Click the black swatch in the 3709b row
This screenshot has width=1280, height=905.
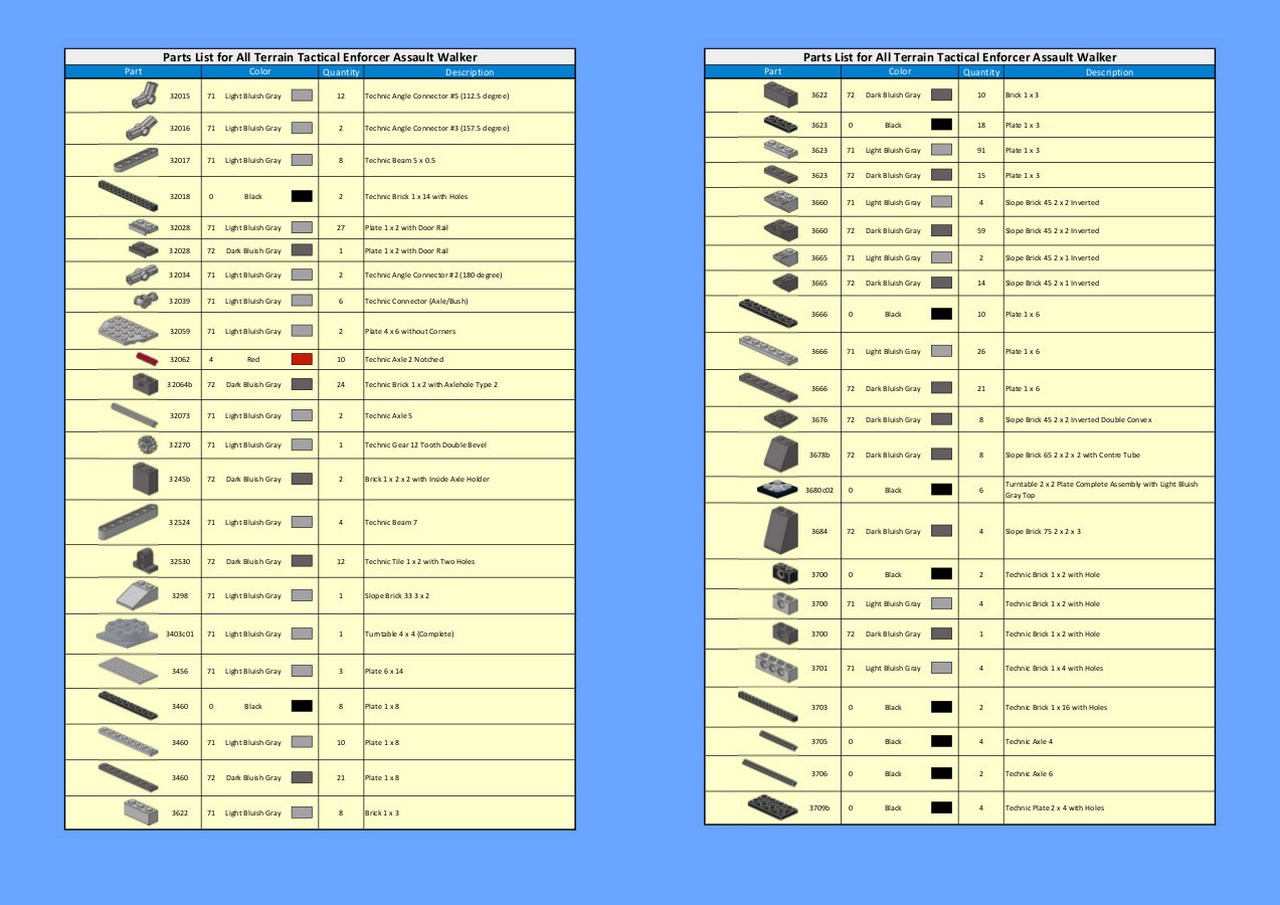point(941,807)
